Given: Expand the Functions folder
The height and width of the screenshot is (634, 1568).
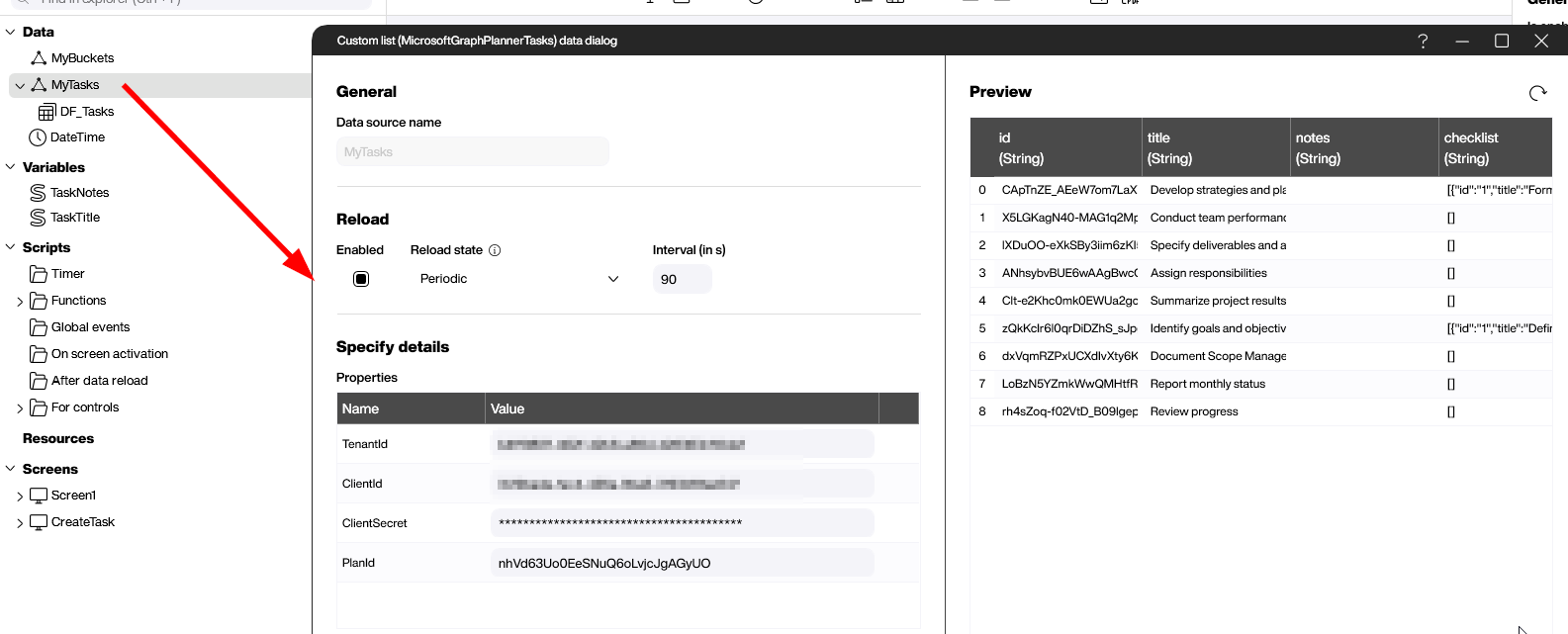Looking at the screenshot, I should 20,302.
